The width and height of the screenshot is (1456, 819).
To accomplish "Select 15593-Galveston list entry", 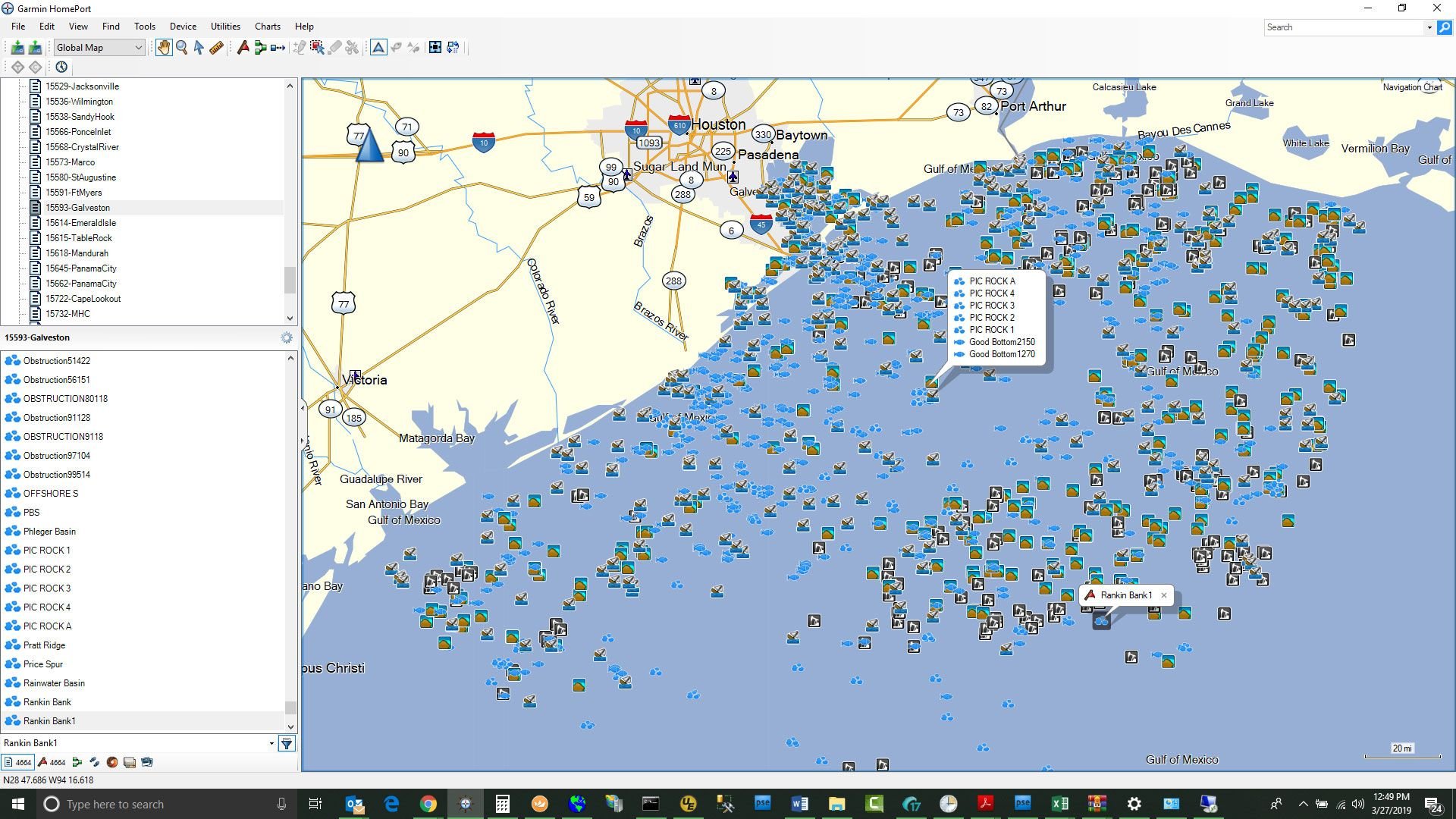I will point(77,208).
